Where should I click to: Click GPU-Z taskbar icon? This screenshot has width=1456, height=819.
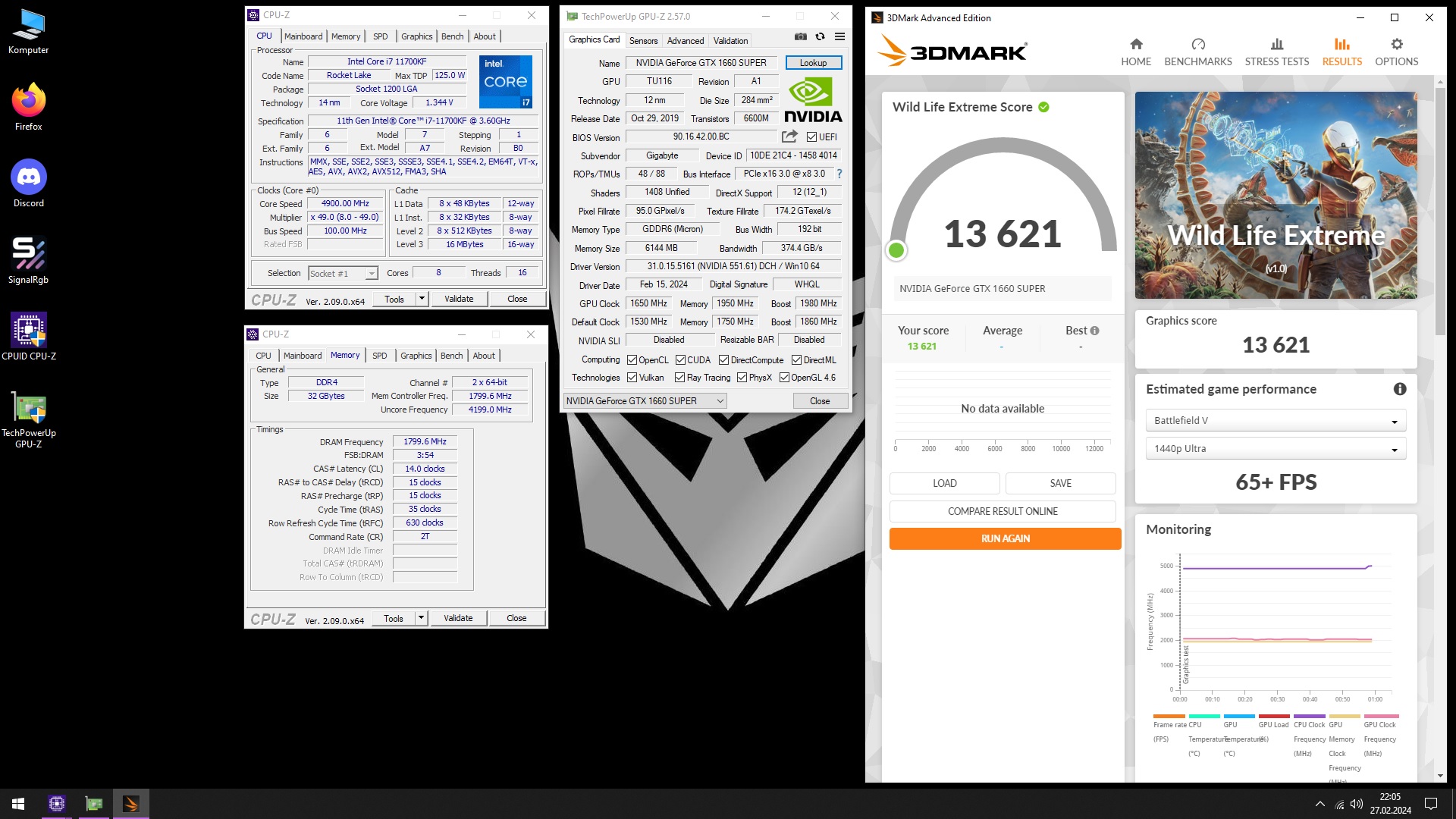click(94, 804)
